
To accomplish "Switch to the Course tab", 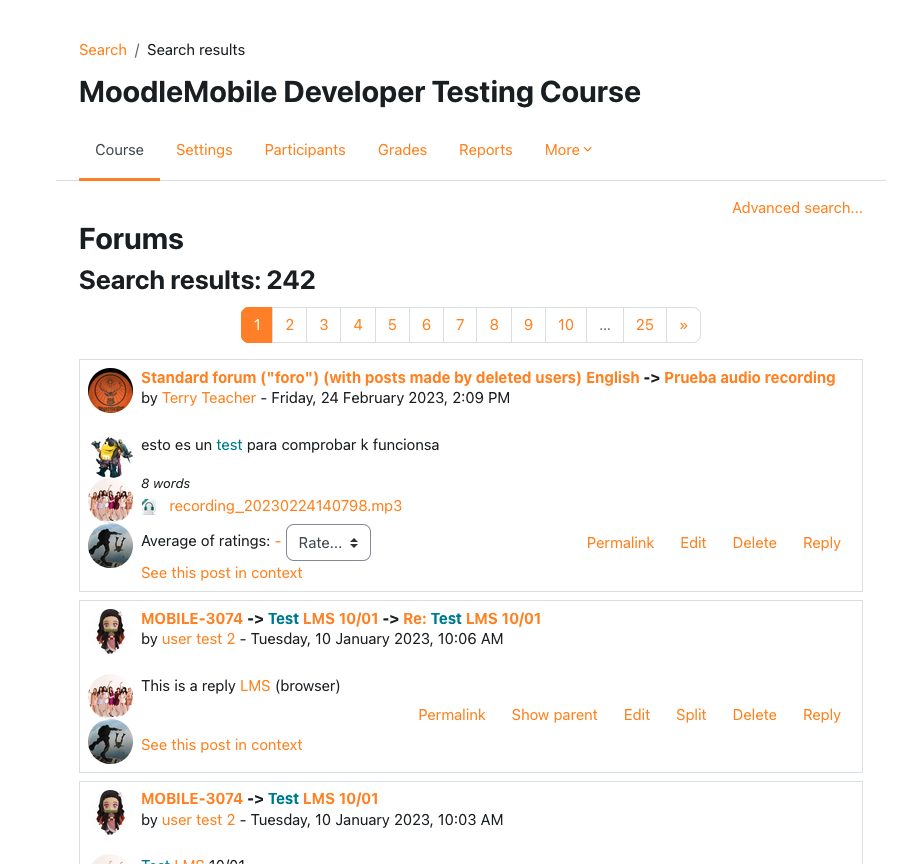I will (x=119, y=150).
